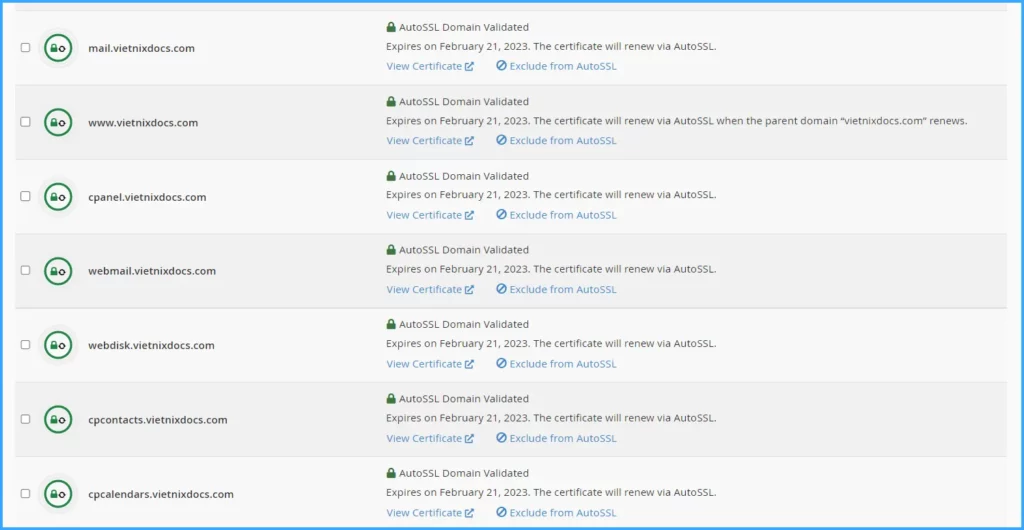
Task: Exclude www.vietnixdocs.com from AutoSSL
Action: [x=556, y=141]
